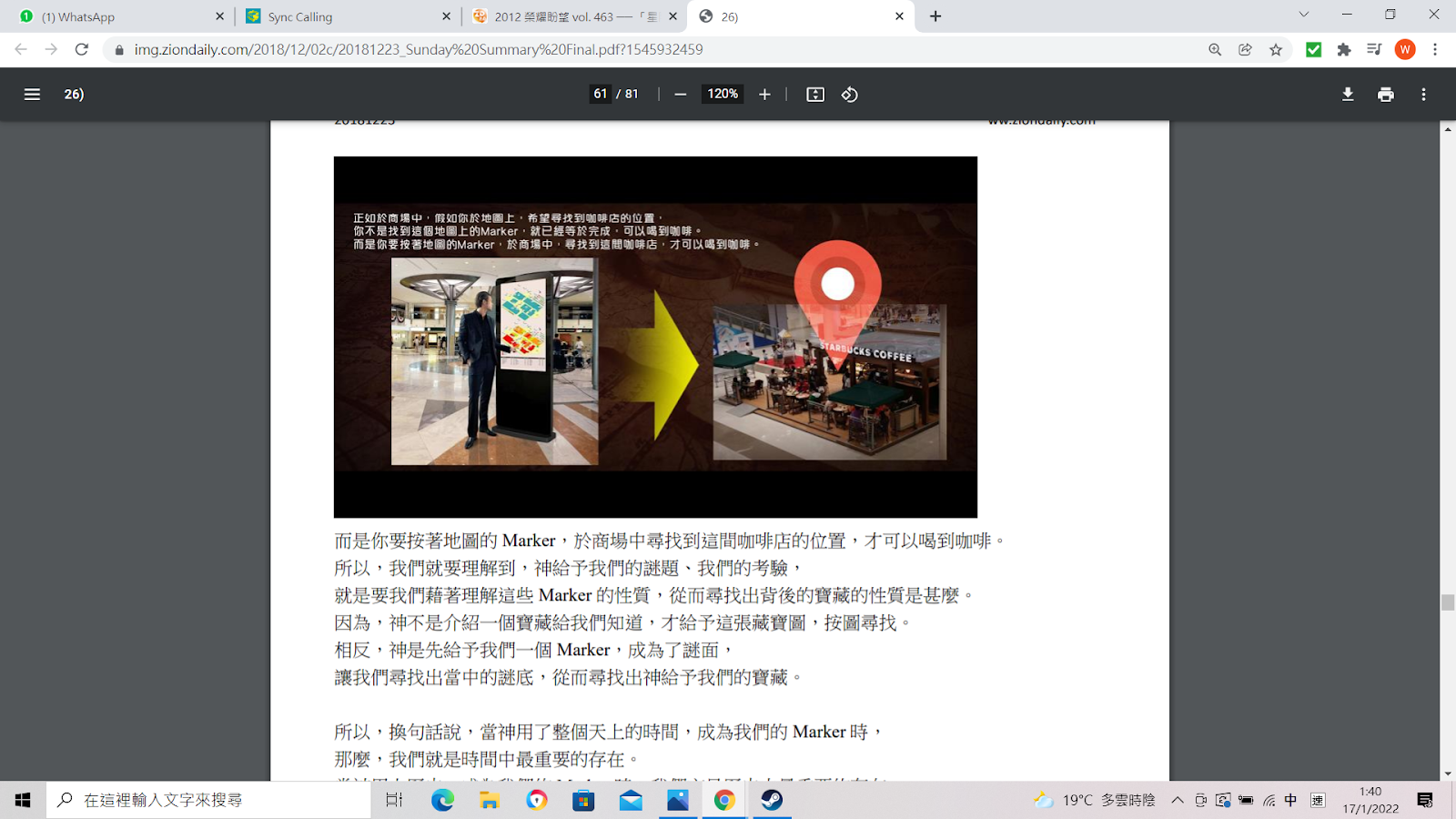Open the Windows Start menu
1456x819 pixels.
coord(23,800)
